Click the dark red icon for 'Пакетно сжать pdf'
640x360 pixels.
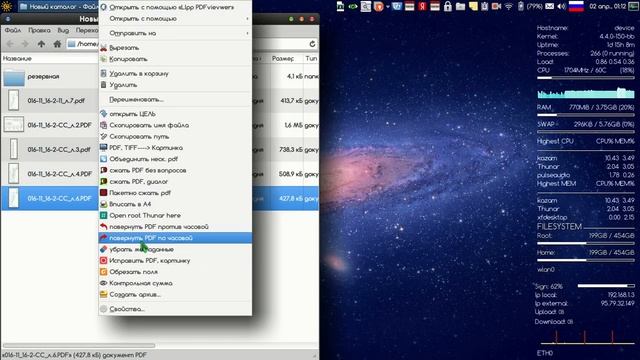104,193
